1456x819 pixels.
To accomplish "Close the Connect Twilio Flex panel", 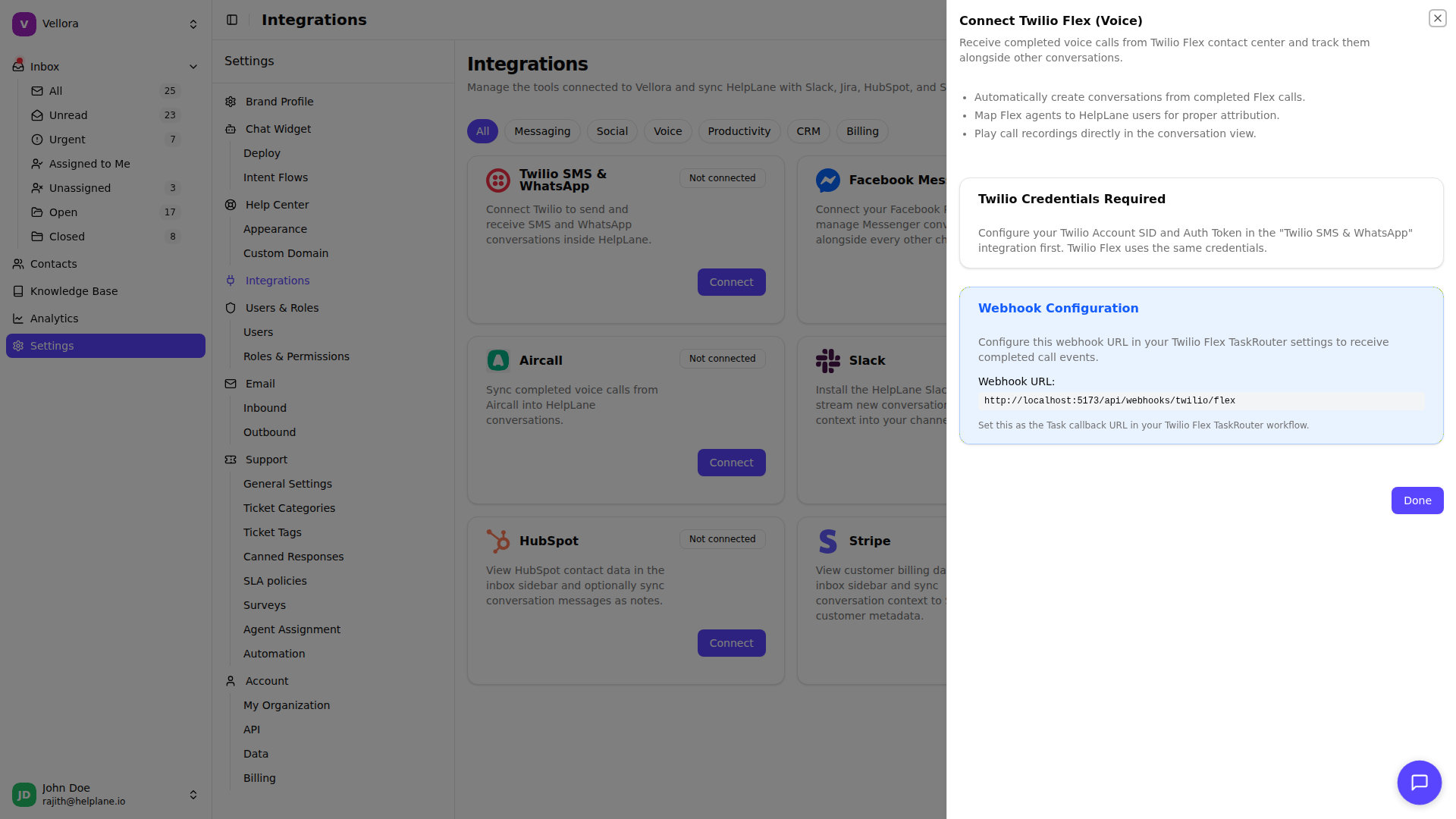I will point(1437,18).
